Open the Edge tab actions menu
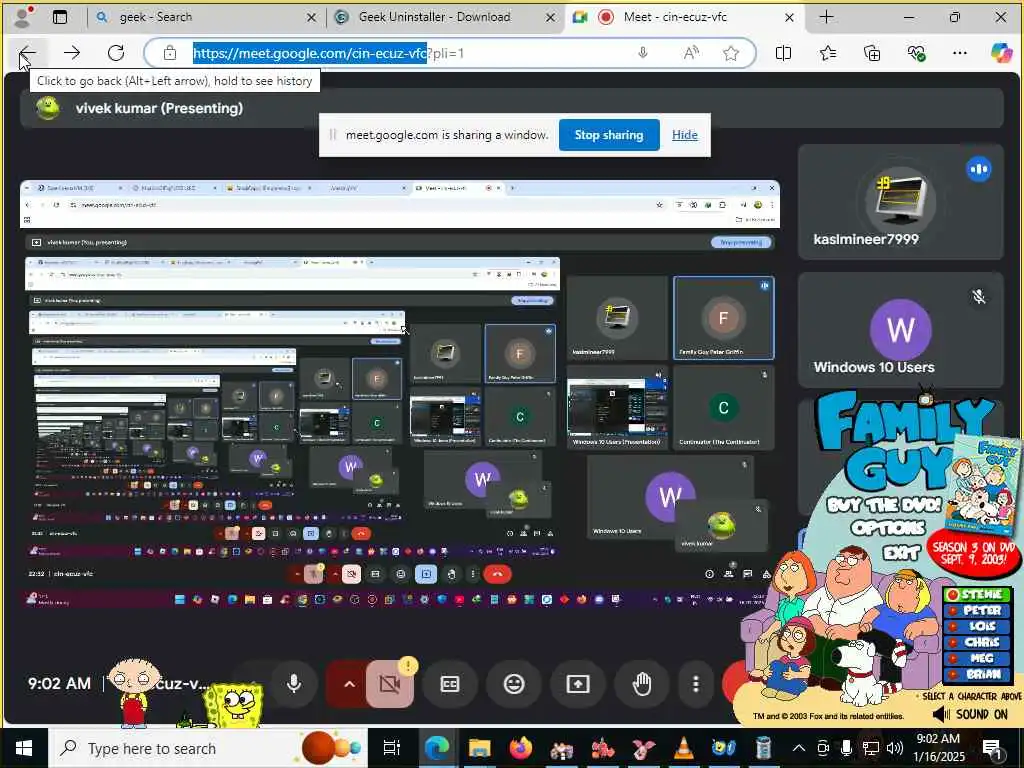1024x768 pixels. tap(60, 17)
